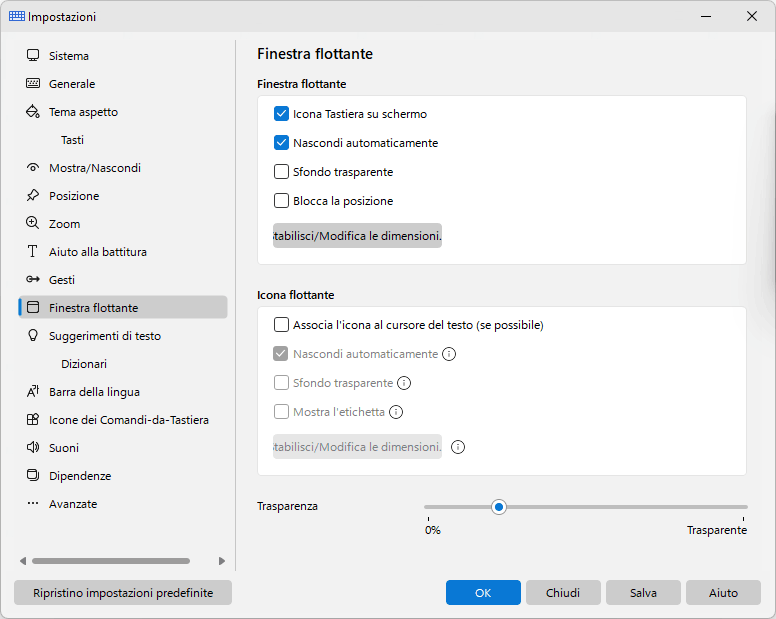Click the Gesti arrow icon

(x=33, y=280)
